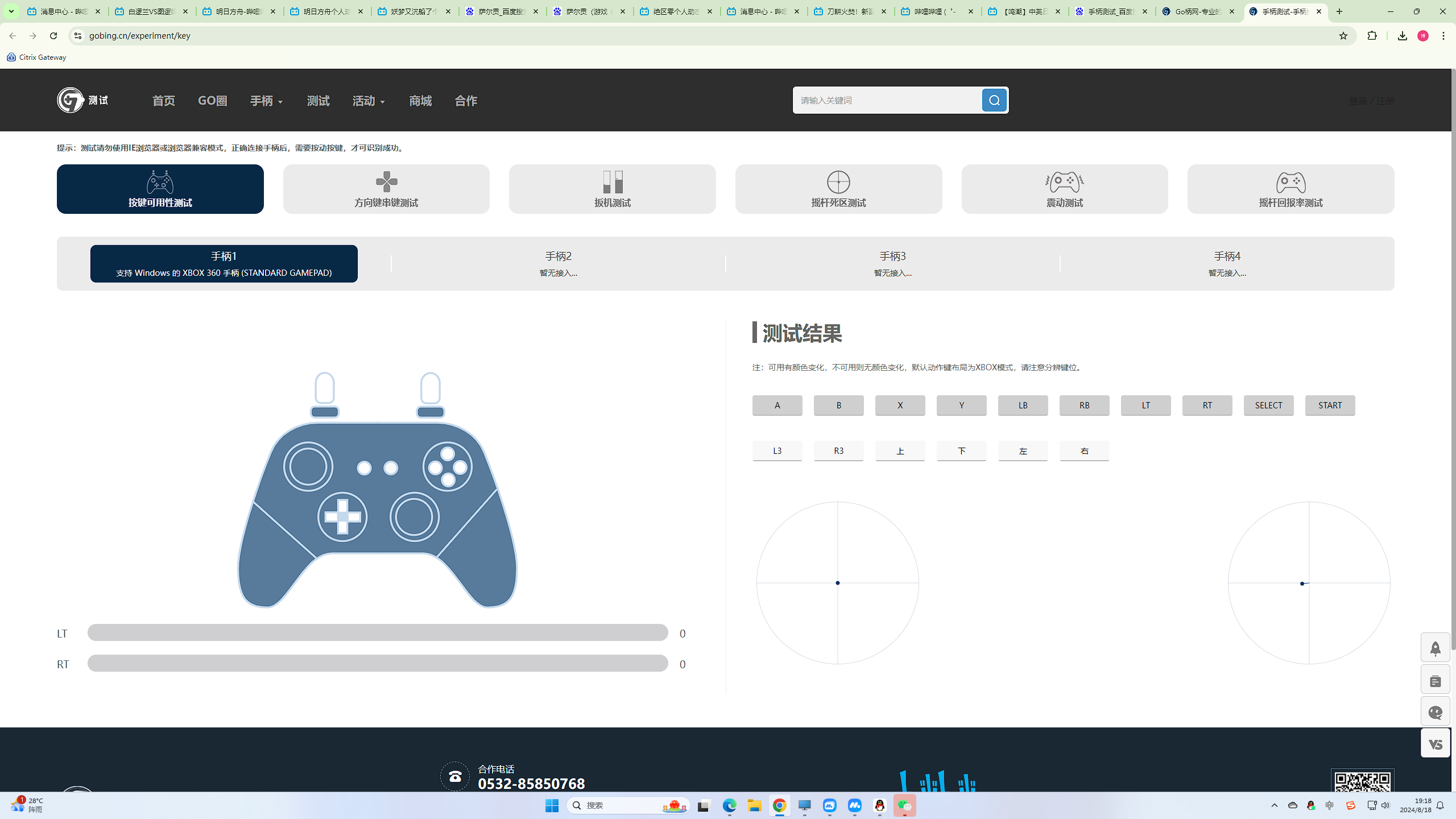1456x819 pixels.
Task: Open the Chrome tab search dropdown arrow
Action: (x=11, y=11)
